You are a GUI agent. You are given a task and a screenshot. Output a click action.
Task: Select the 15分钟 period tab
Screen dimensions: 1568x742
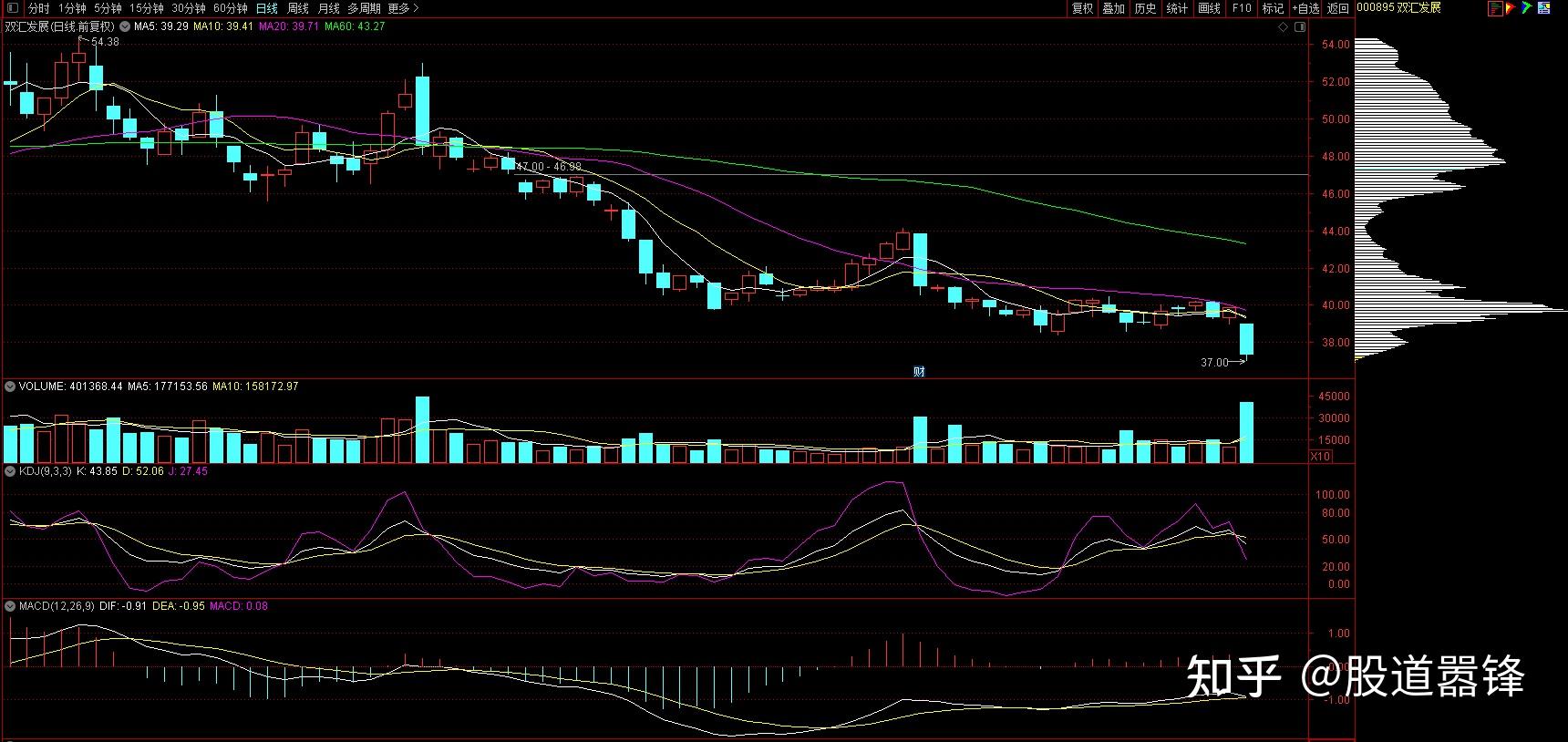(x=147, y=8)
